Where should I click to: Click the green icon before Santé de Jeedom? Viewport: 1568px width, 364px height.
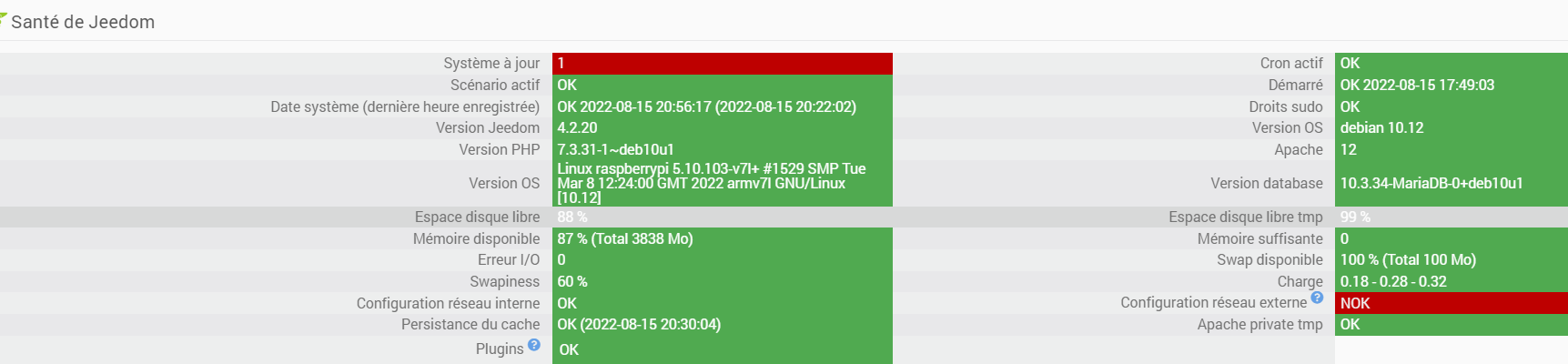point(3,18)
